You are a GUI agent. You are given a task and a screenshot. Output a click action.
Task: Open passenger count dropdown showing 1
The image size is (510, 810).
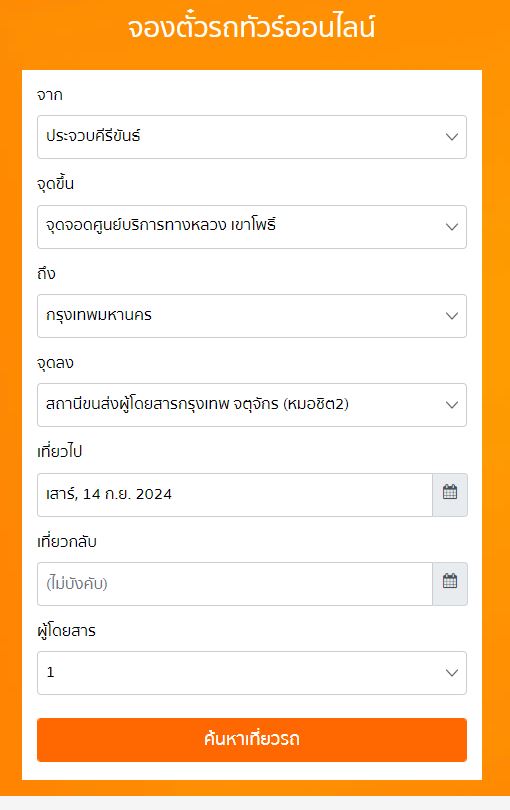coord(252,673)
